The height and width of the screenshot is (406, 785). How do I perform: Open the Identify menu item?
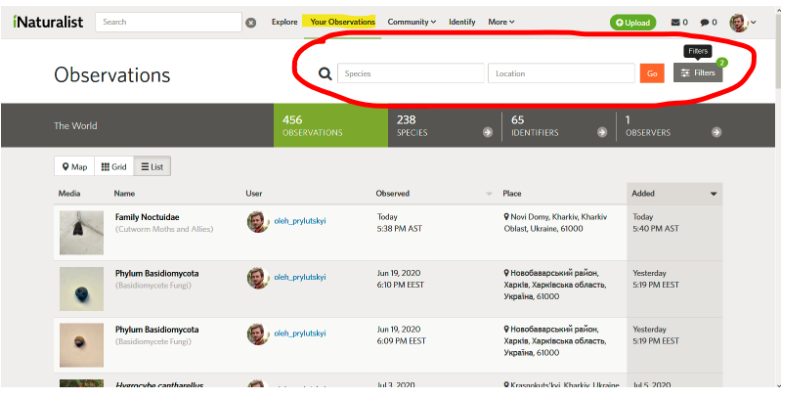(x=462, y=22)
